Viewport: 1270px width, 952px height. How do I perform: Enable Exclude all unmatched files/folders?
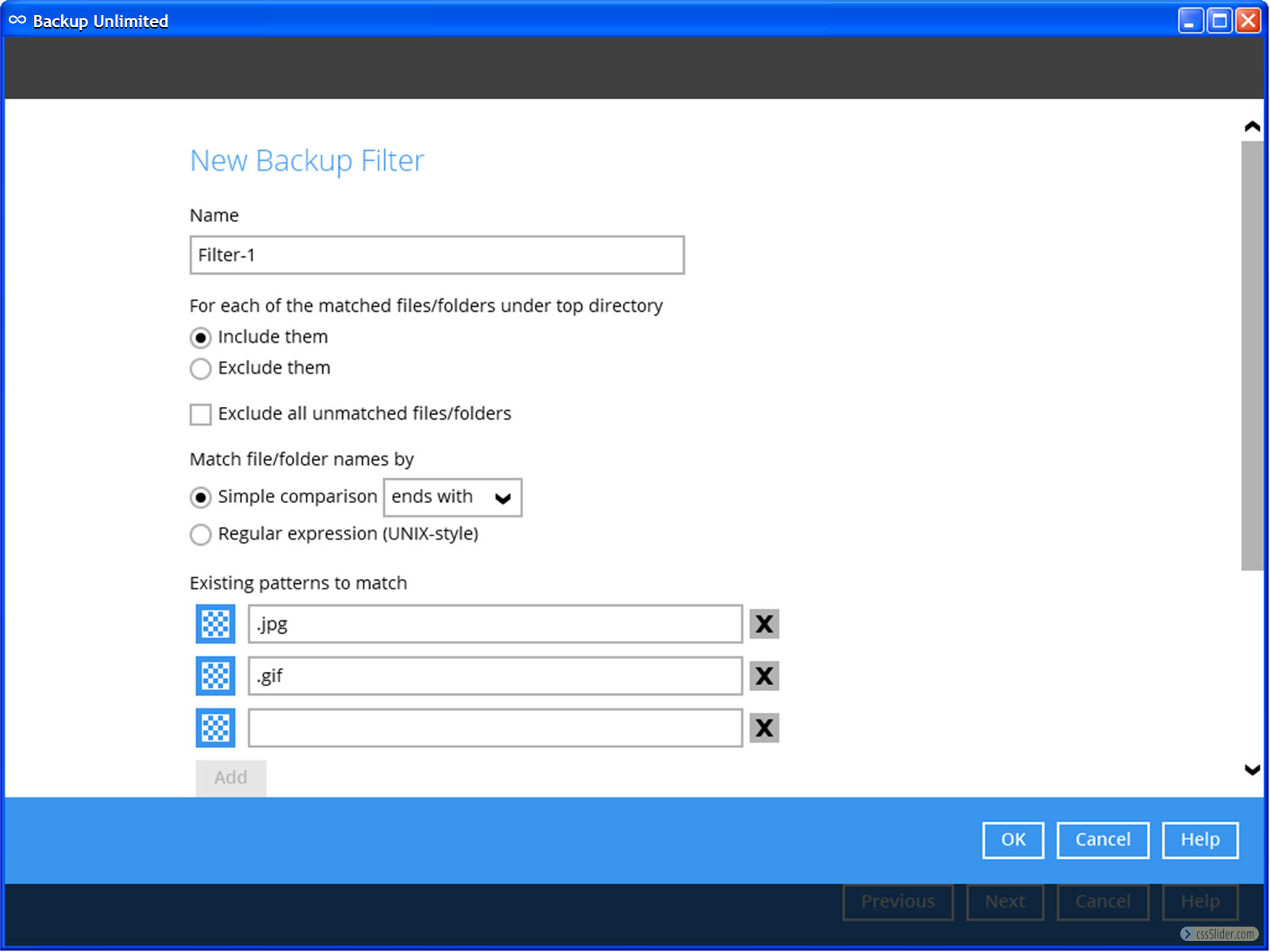(201, 414)
